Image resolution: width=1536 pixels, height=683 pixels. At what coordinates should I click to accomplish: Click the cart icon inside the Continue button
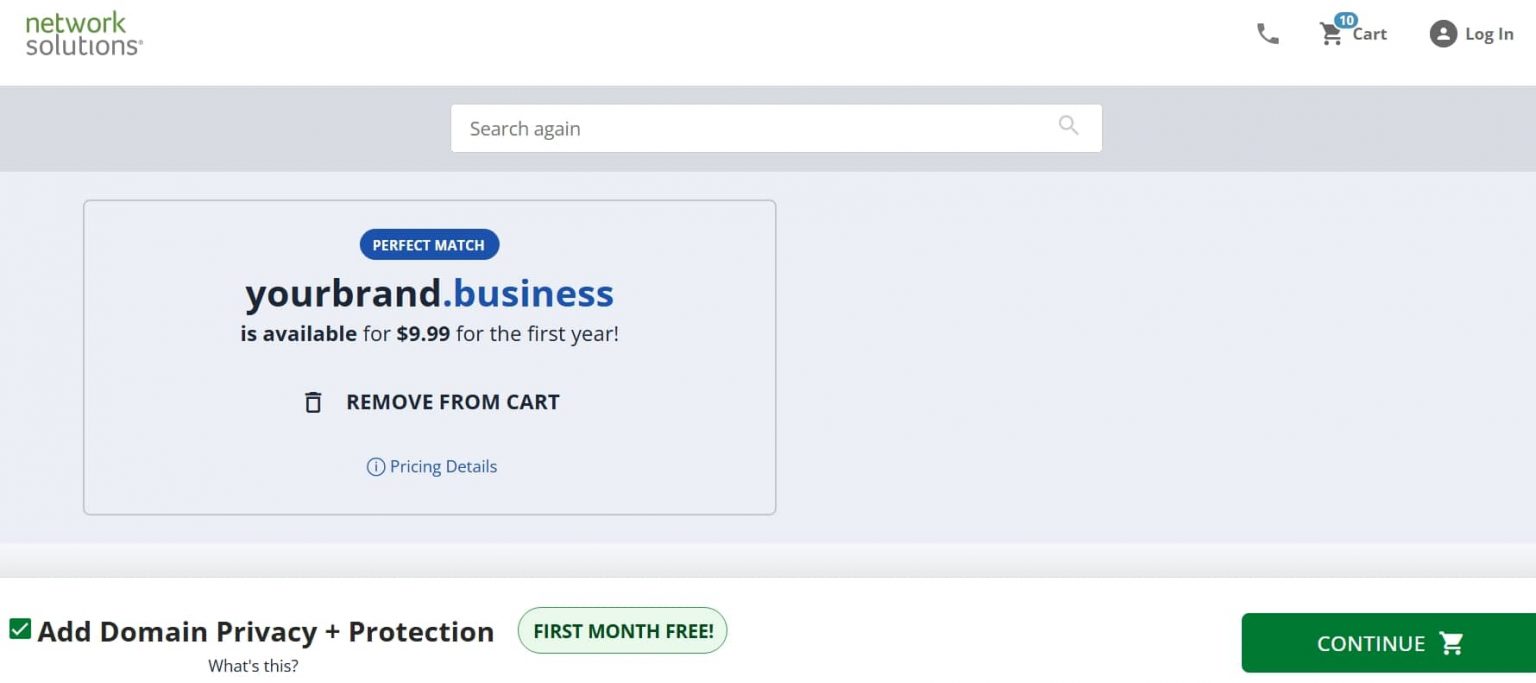[x=1452, y=643]
